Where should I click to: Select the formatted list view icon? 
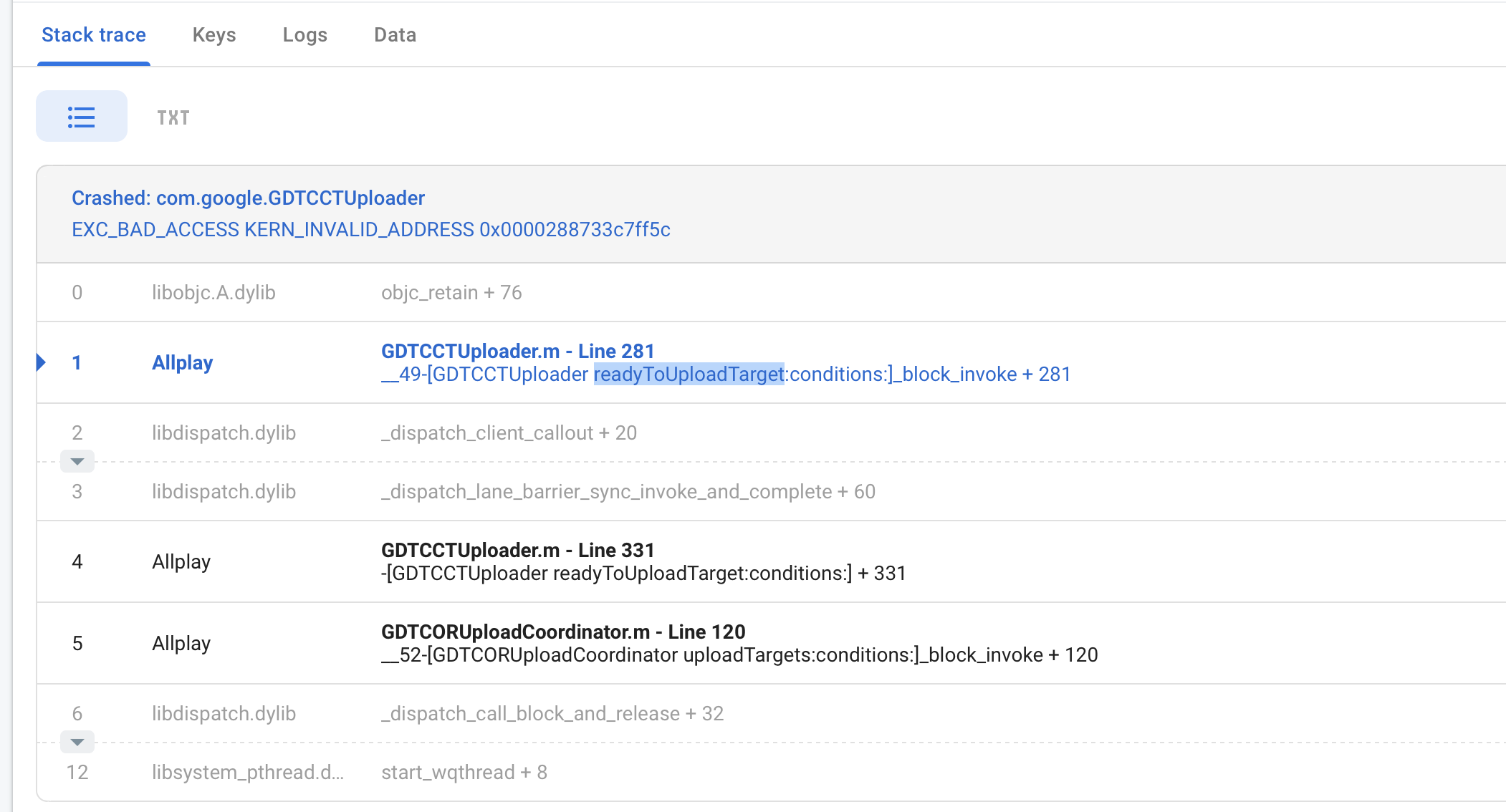pyautogui.click(x=81, y=115)
